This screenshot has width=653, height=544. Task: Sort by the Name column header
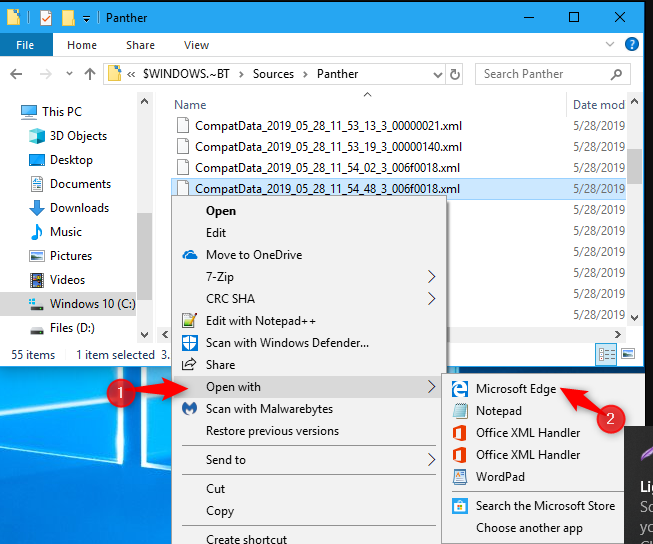point(190,105)
